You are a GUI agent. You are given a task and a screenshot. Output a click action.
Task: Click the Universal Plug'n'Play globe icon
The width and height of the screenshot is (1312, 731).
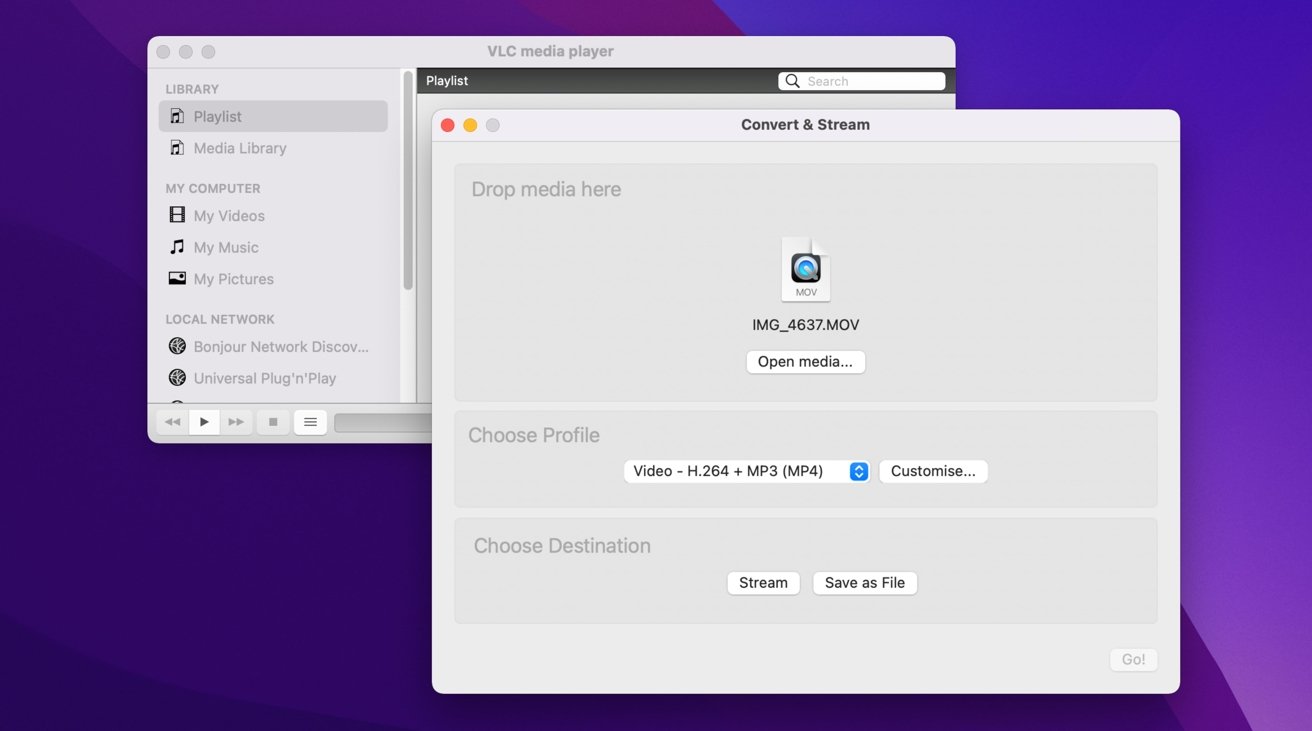click(x=177, y=378)
